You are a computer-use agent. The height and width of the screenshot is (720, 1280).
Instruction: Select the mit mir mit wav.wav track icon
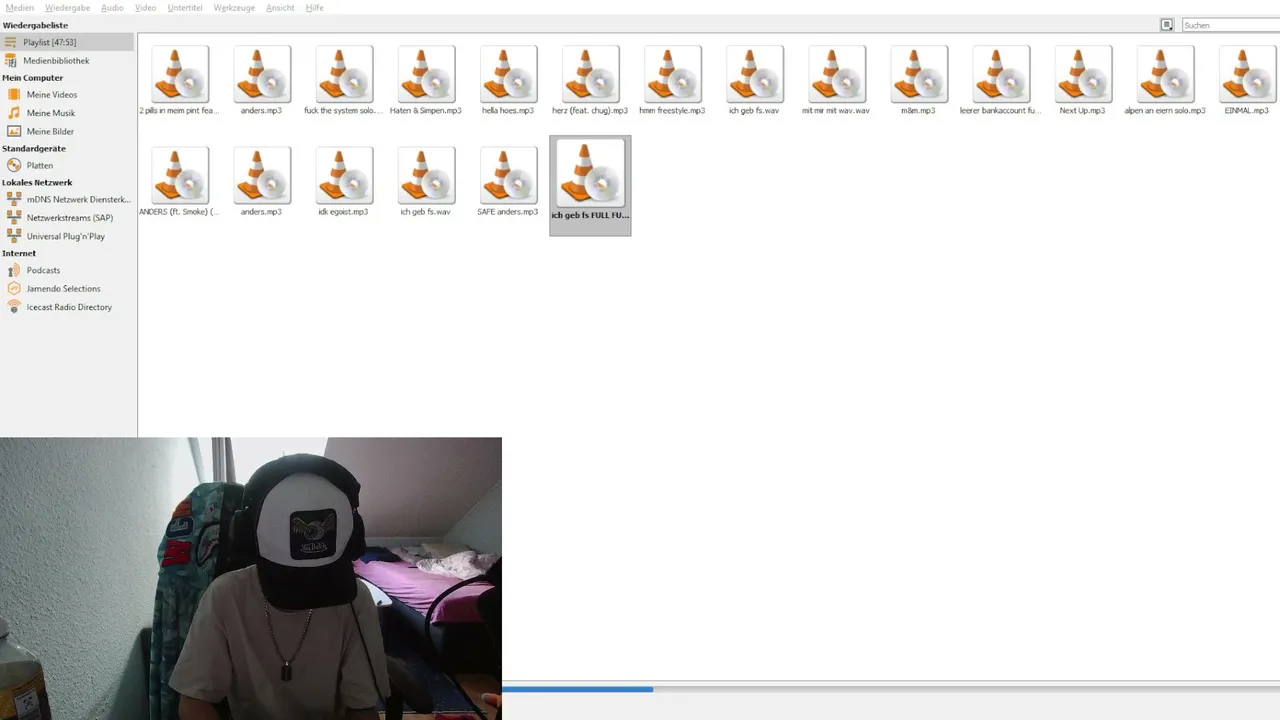pos(837,74)
